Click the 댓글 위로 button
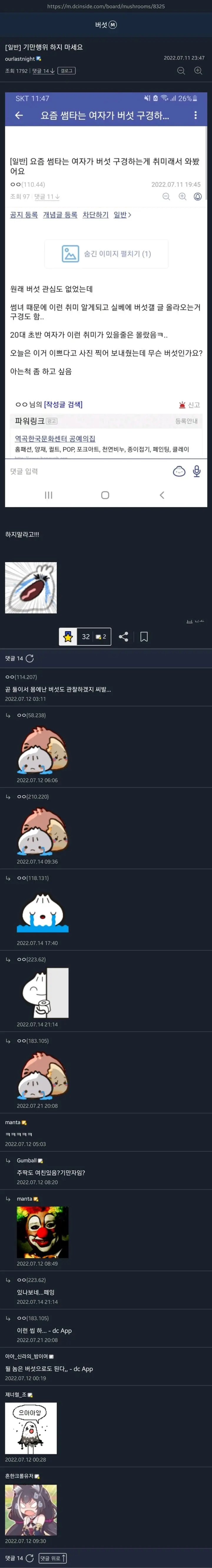212x1568 pixels. coord(52,1558)
